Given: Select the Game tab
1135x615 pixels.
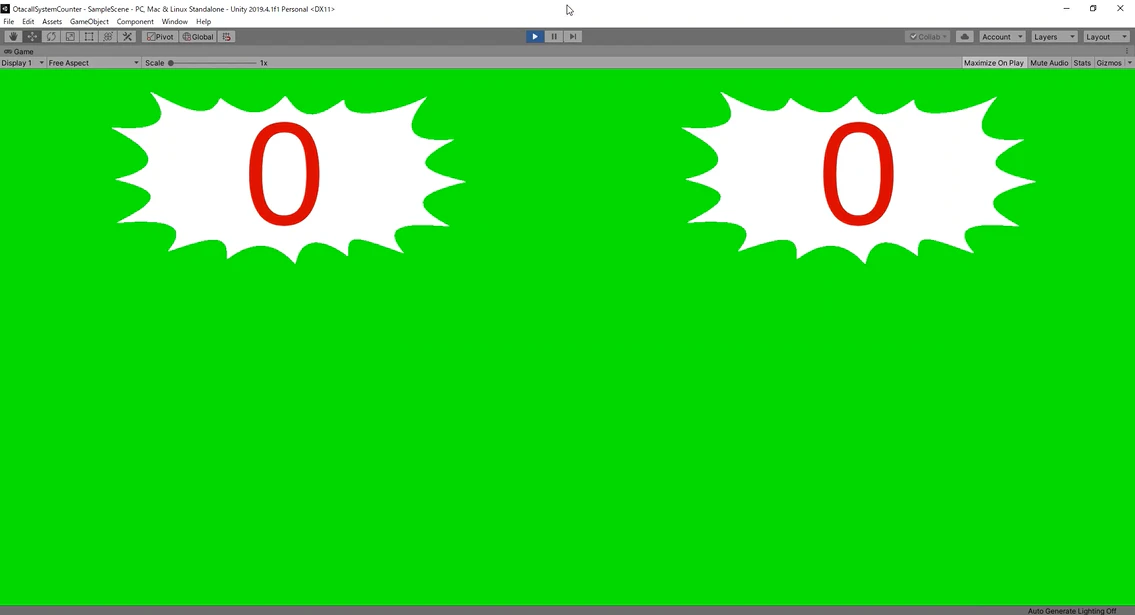Looking at the screenshot, I should (x=20, y=51).
